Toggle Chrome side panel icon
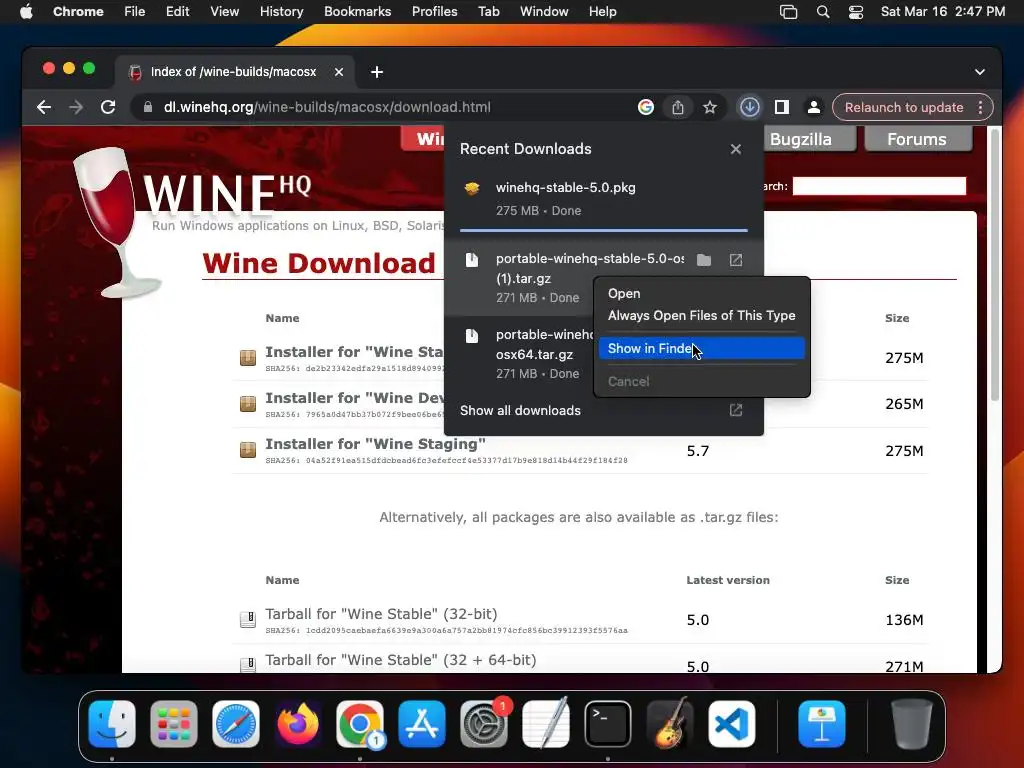The image size is (1024, 768). tap(782, 107)
